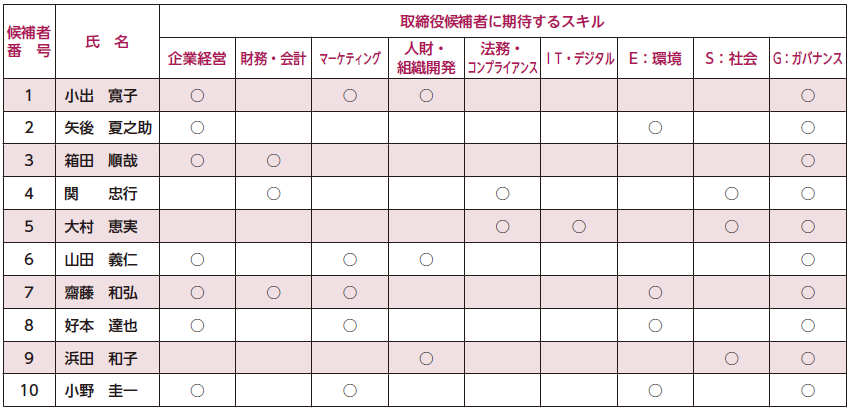Click candidate number 10
Screen dimensions: 849x411
(x=29, y=390)
